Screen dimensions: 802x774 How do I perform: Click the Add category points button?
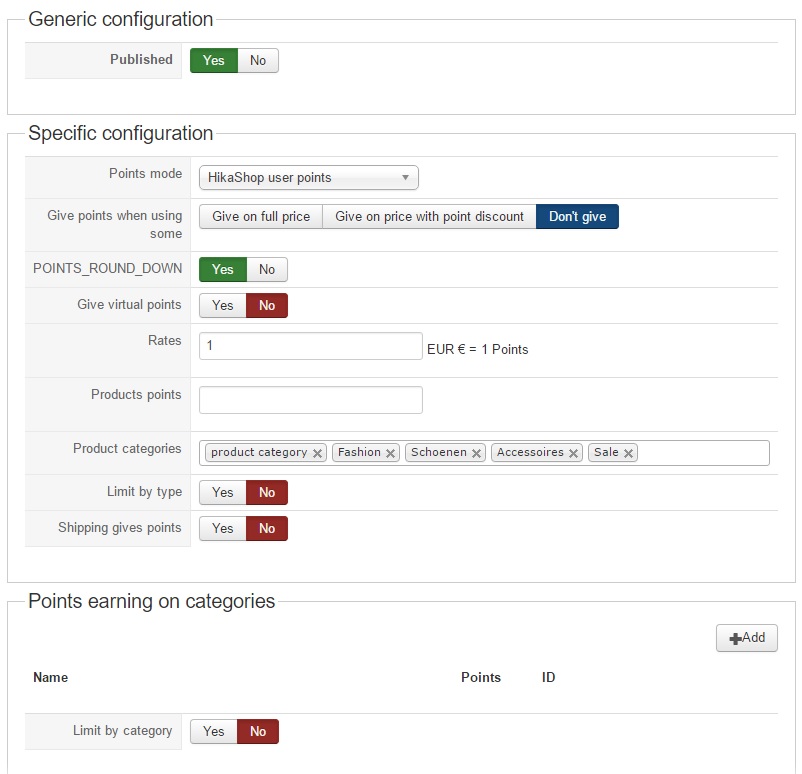click(x=747, y=638)
